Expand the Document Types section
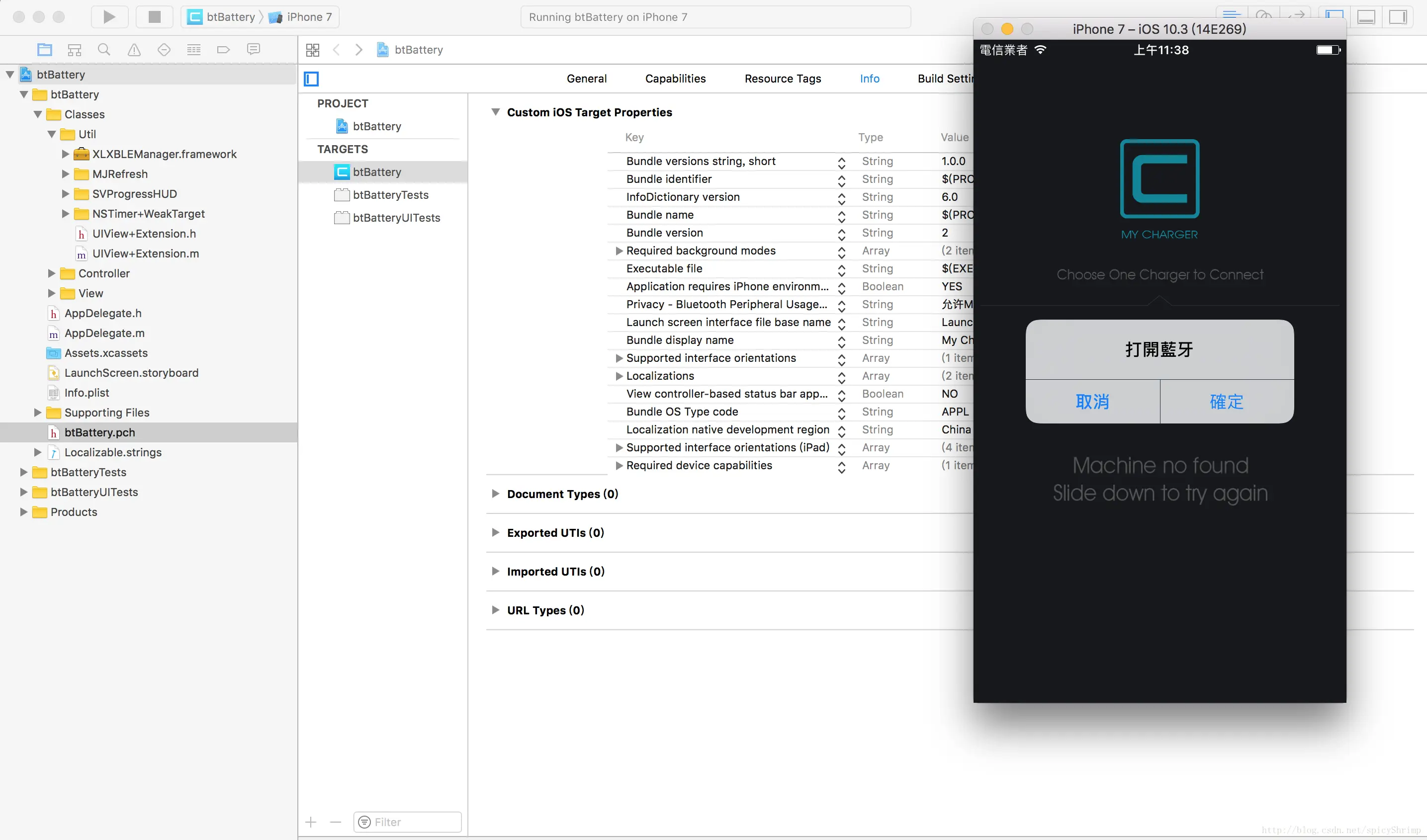 pos(496,494)
